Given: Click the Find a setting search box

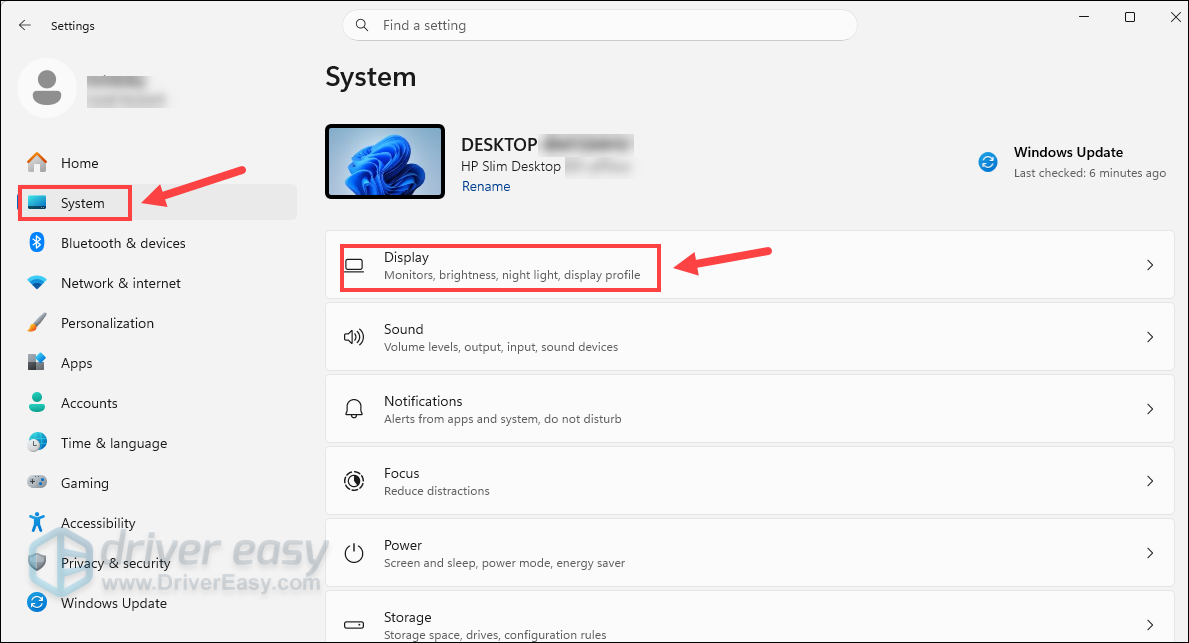Looking at the screenshot, I should [600, 25].
